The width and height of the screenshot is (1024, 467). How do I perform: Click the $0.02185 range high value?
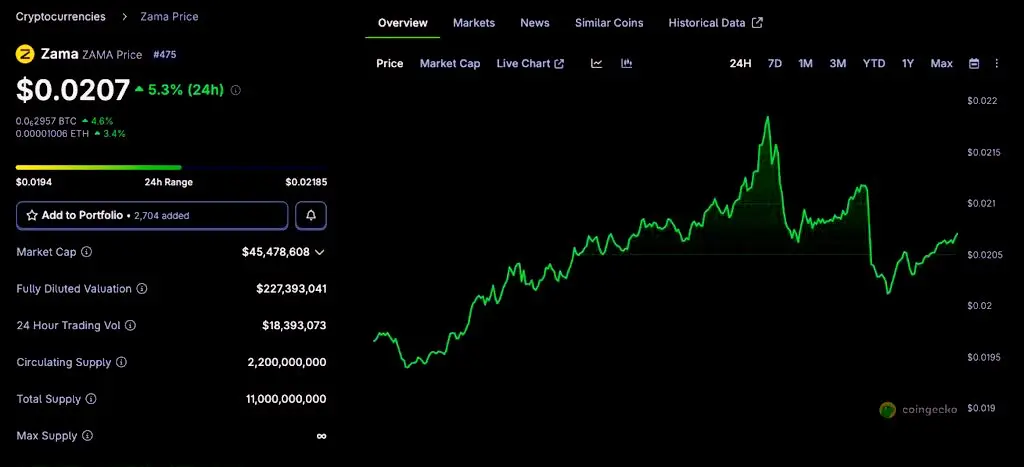tap(306, 182)
